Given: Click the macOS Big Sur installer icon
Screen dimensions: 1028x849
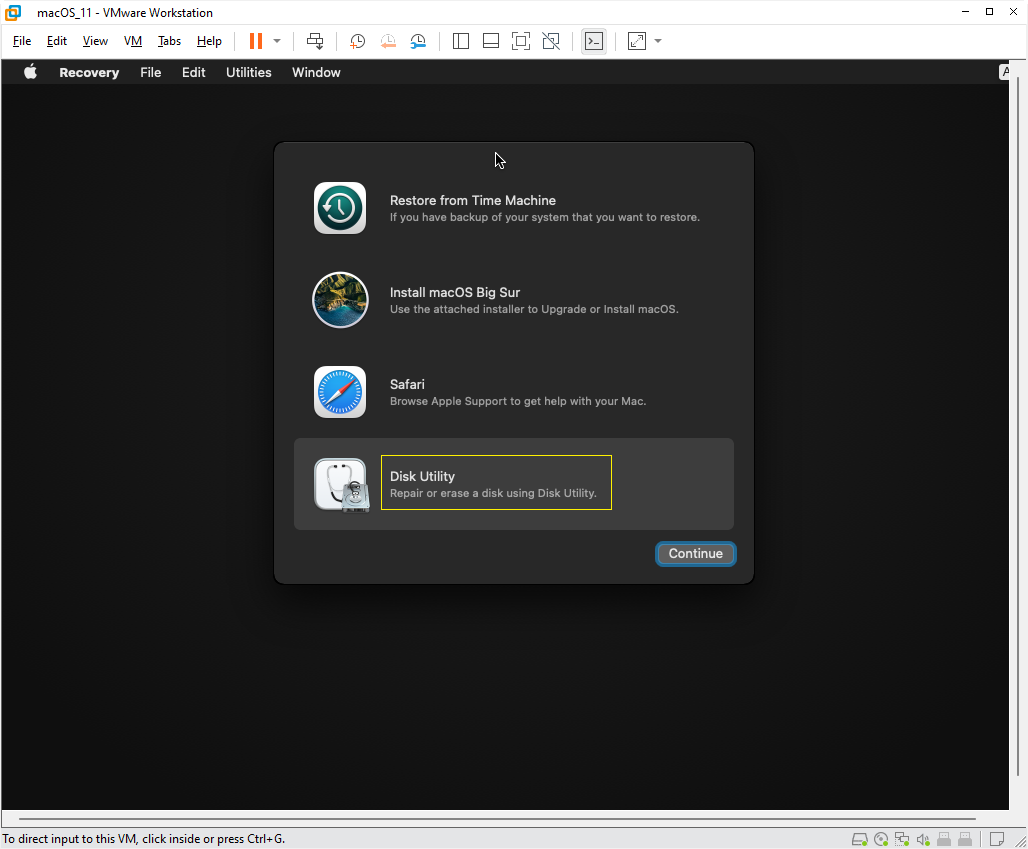Looking at the screenshot, I should tap(340, 300).
